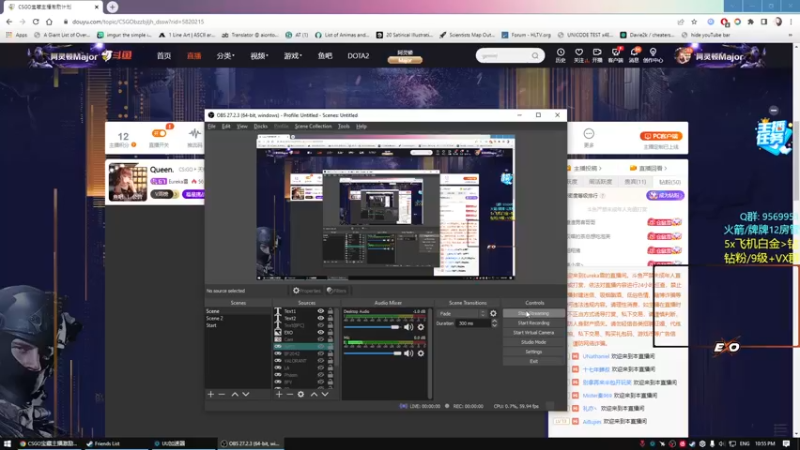This screenshot has height=450, width=800.
Task: Toggle visibility of Cam source
Action: (x=320, y=339)
